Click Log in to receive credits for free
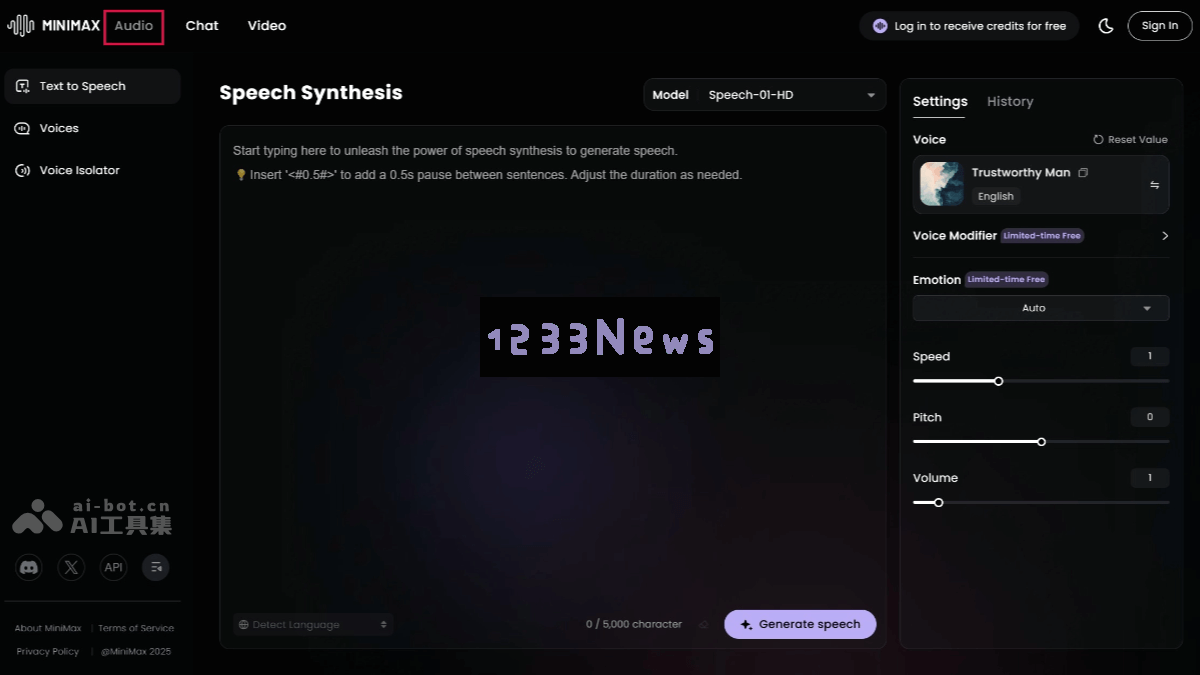 (969, 26)
